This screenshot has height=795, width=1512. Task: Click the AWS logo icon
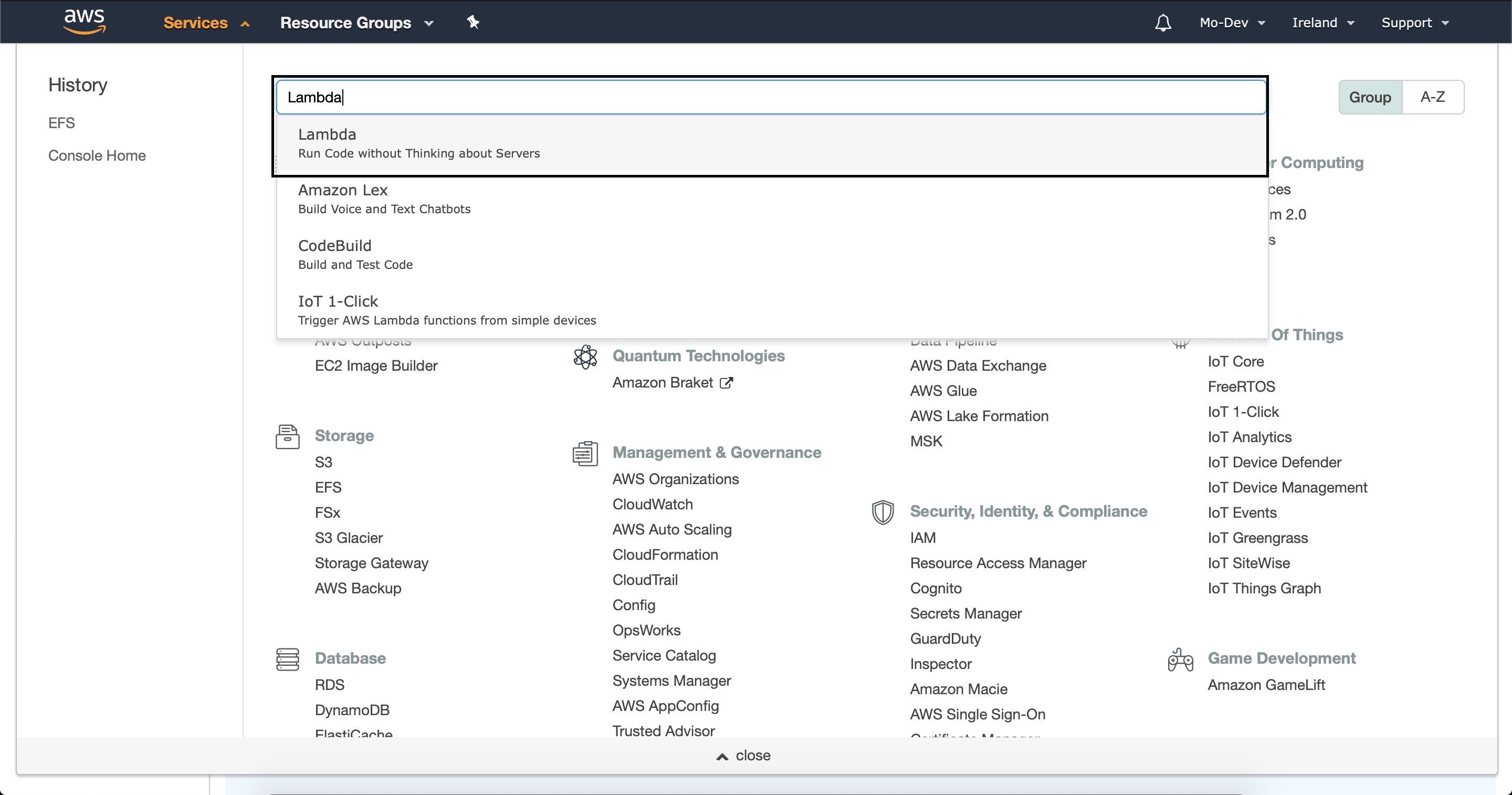point(85,22)
